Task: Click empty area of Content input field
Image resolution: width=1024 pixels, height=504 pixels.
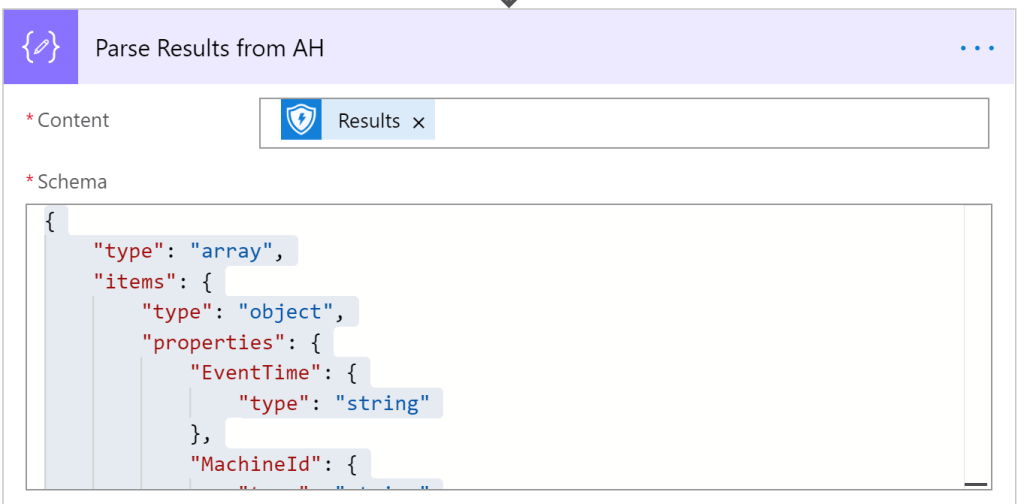Action: click(x=700, y=122)
